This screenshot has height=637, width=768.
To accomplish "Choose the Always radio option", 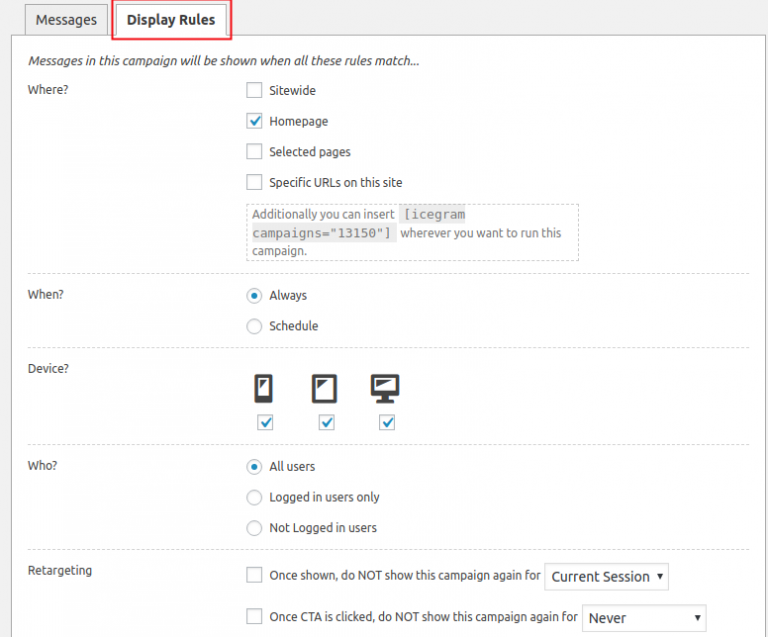I will point(254,296).
